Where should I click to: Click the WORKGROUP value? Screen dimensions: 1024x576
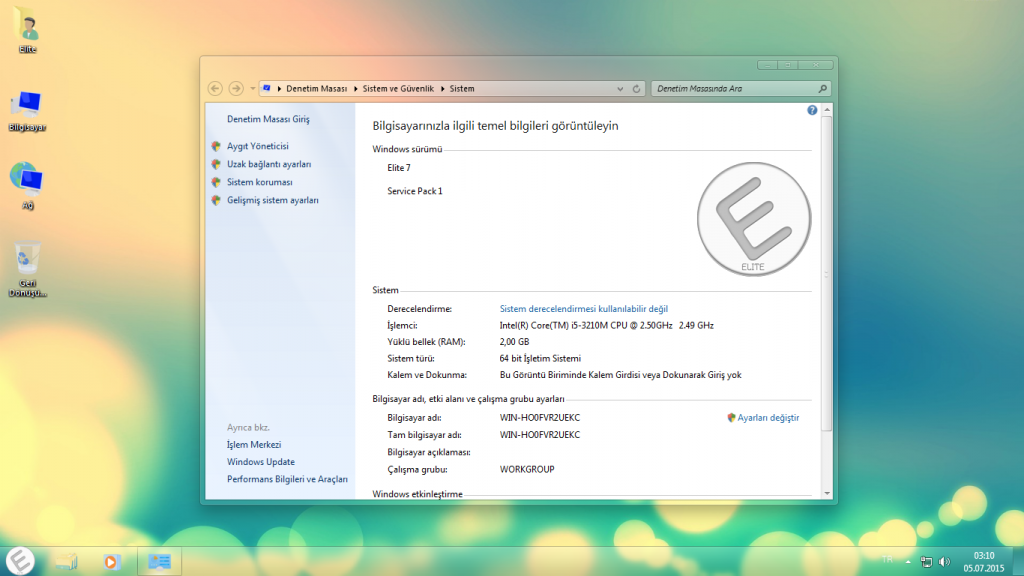(527, 470)
